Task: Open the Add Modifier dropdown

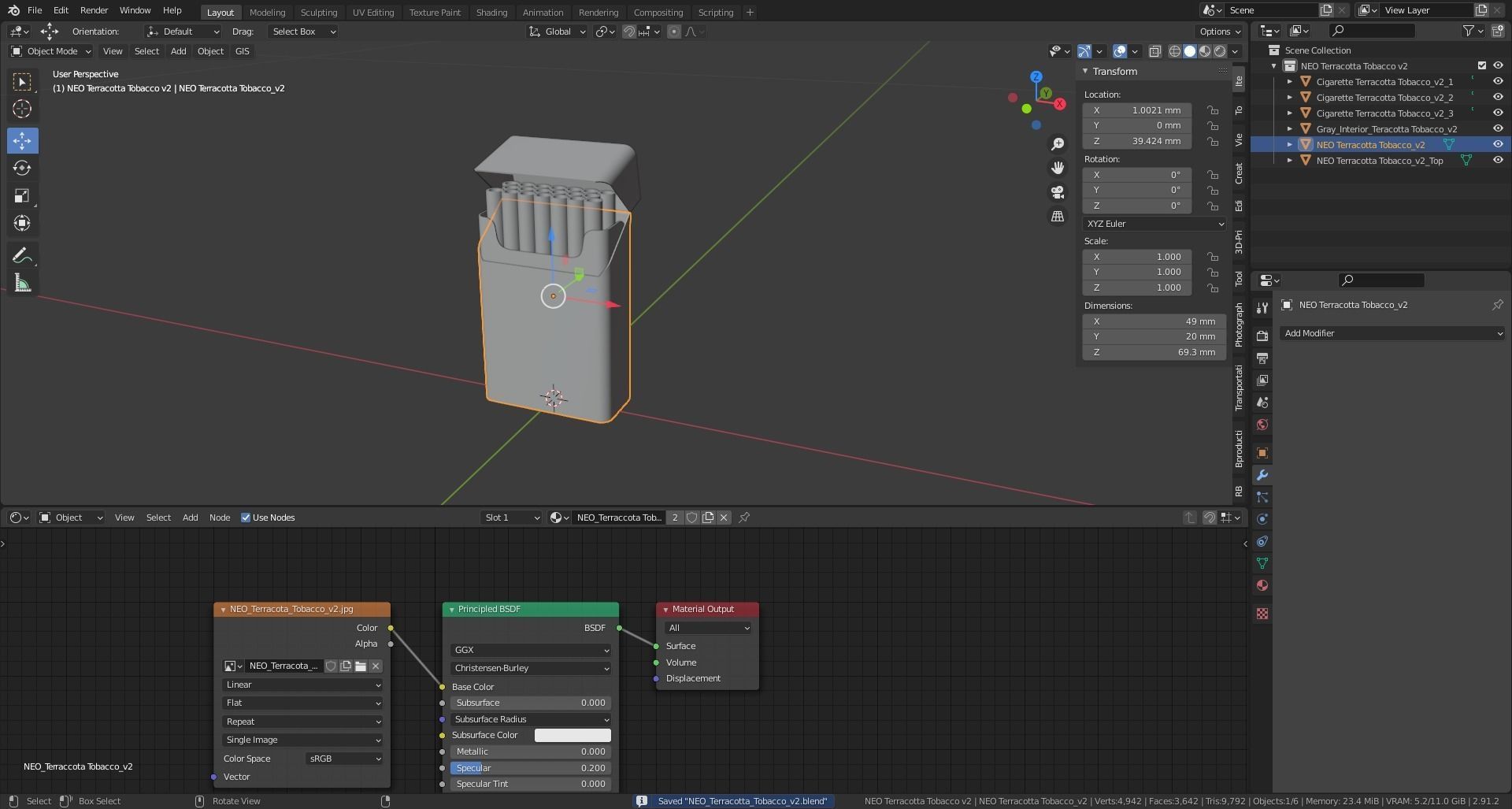Action: pyautogui.click(x=1392, y=333)
